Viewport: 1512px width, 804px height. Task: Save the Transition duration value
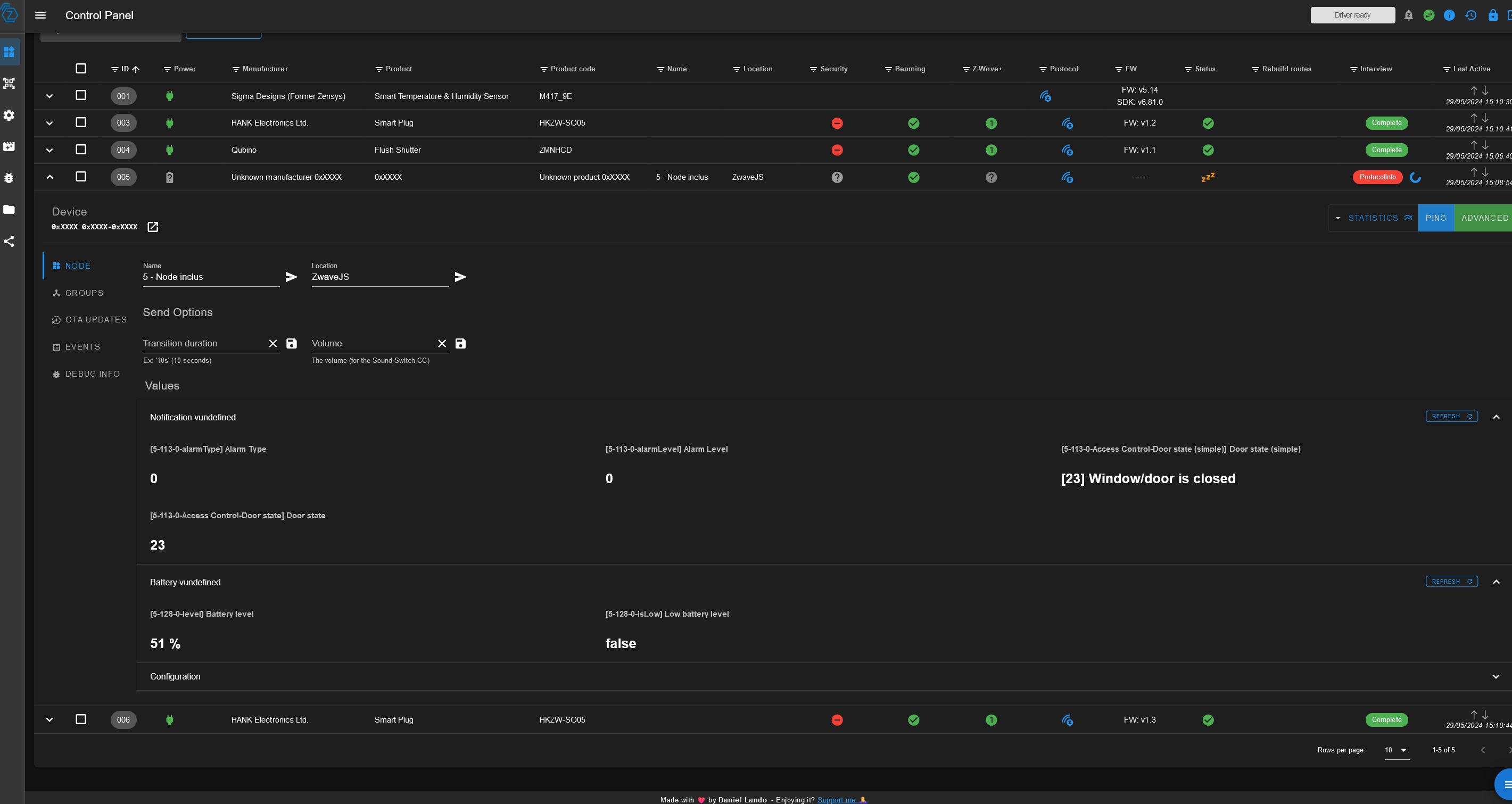pyautogui.click(x=291, y=343)
